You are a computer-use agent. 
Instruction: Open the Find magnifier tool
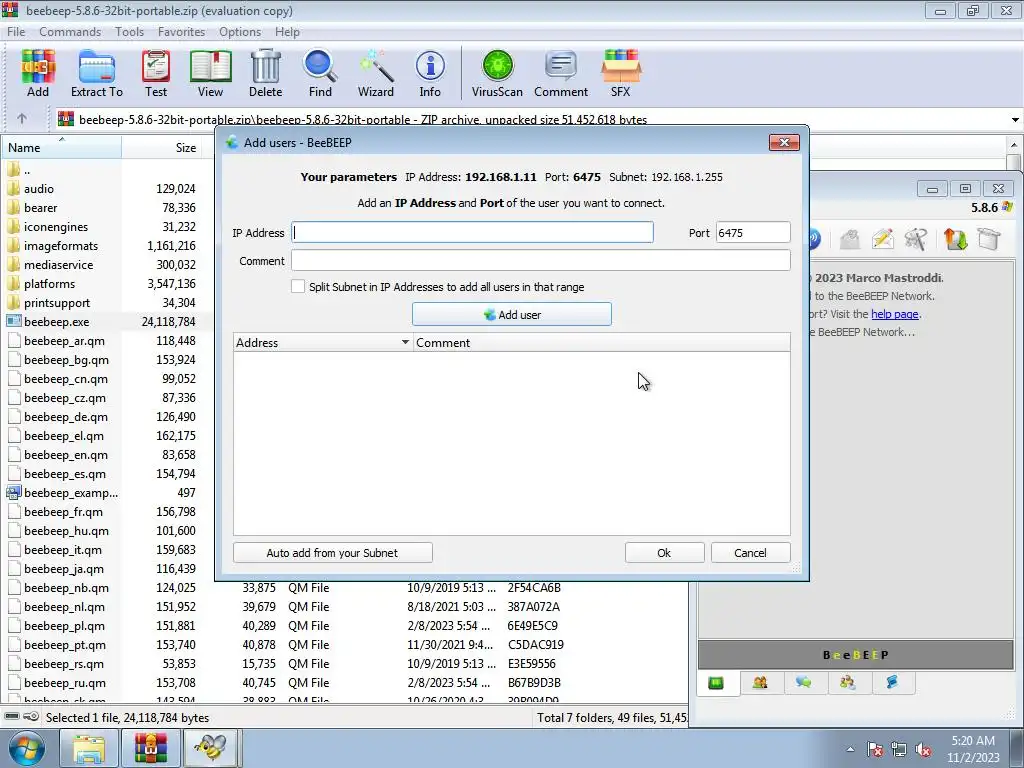[x=320, y=73]
